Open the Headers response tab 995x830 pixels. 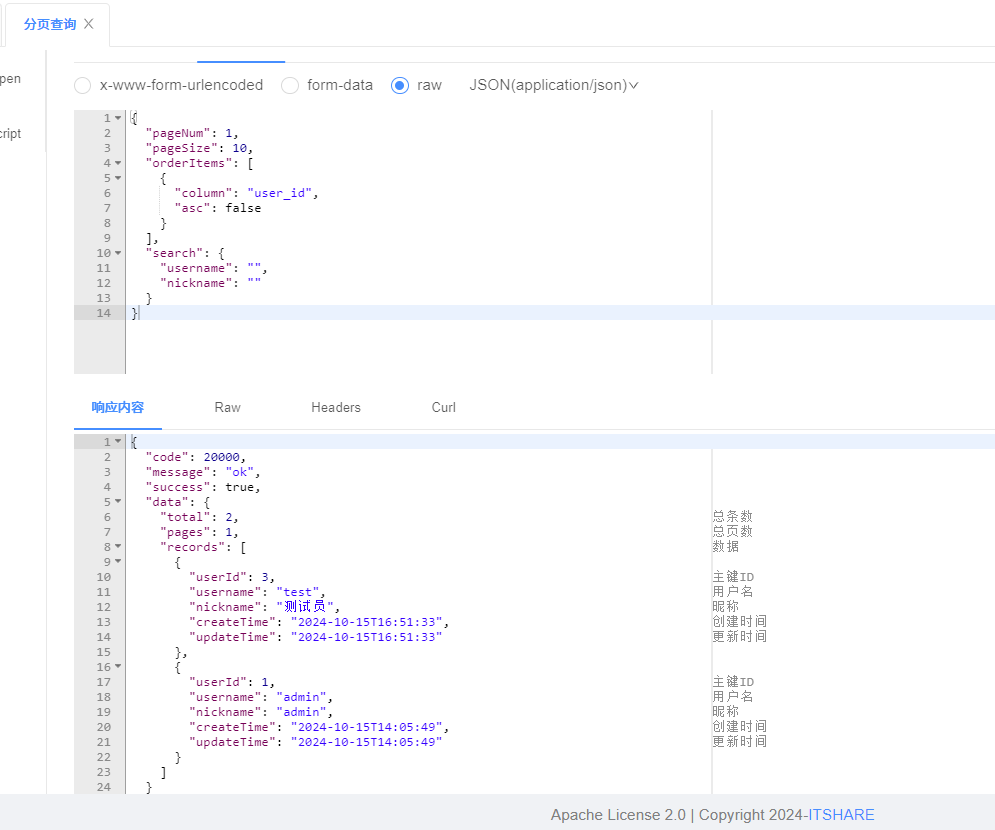[x=335, y=408]
